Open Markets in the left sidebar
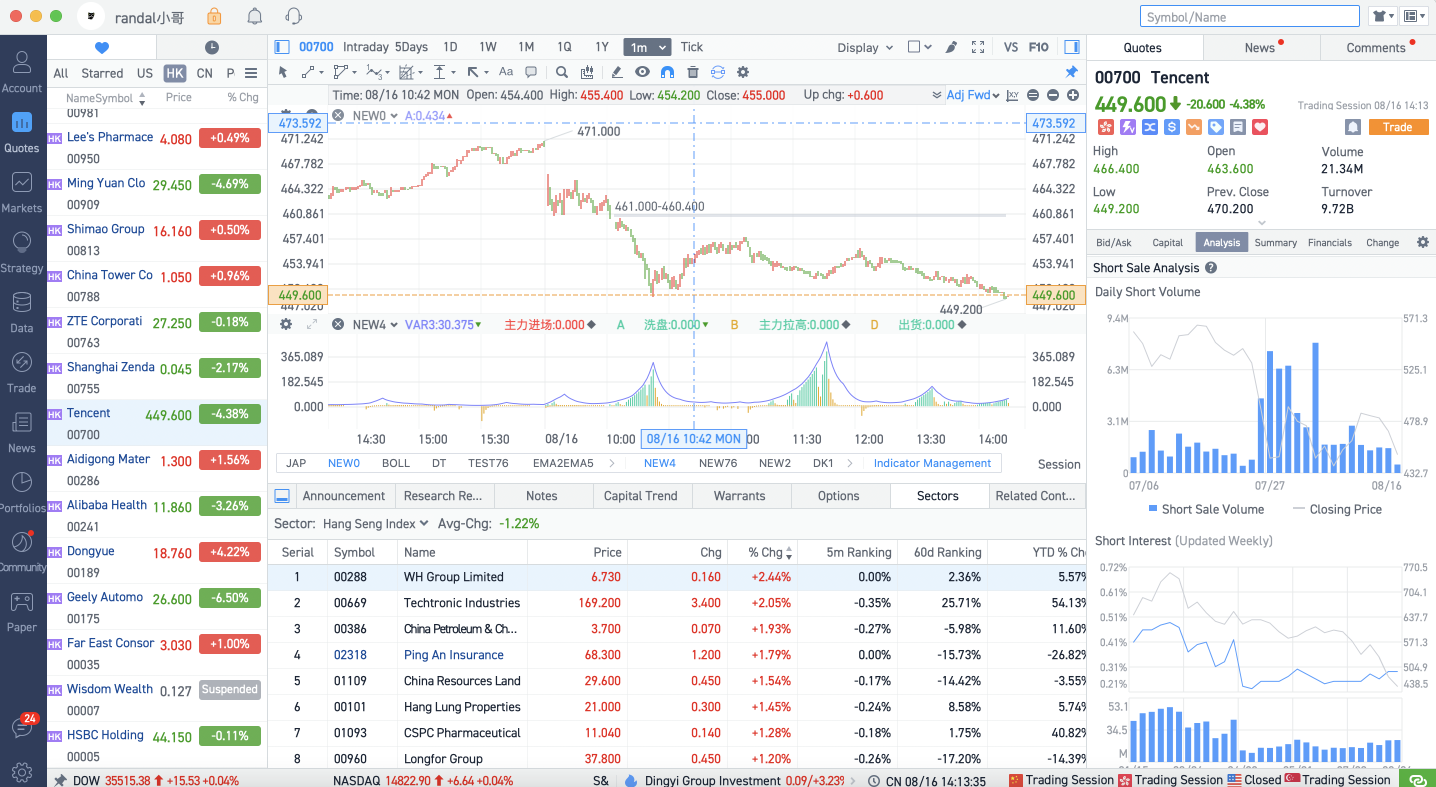The width and height of the screenshot is (1436, 787). tap(22, 192)
